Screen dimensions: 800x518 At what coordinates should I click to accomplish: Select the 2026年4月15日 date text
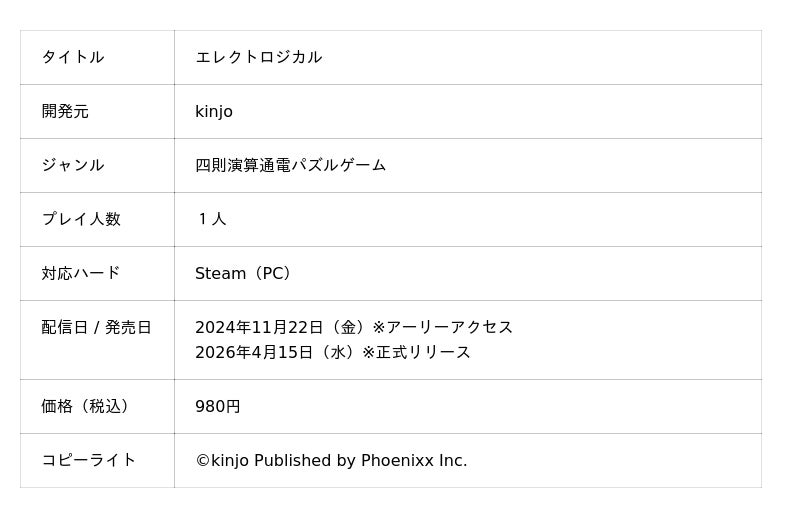pos(254,352)
